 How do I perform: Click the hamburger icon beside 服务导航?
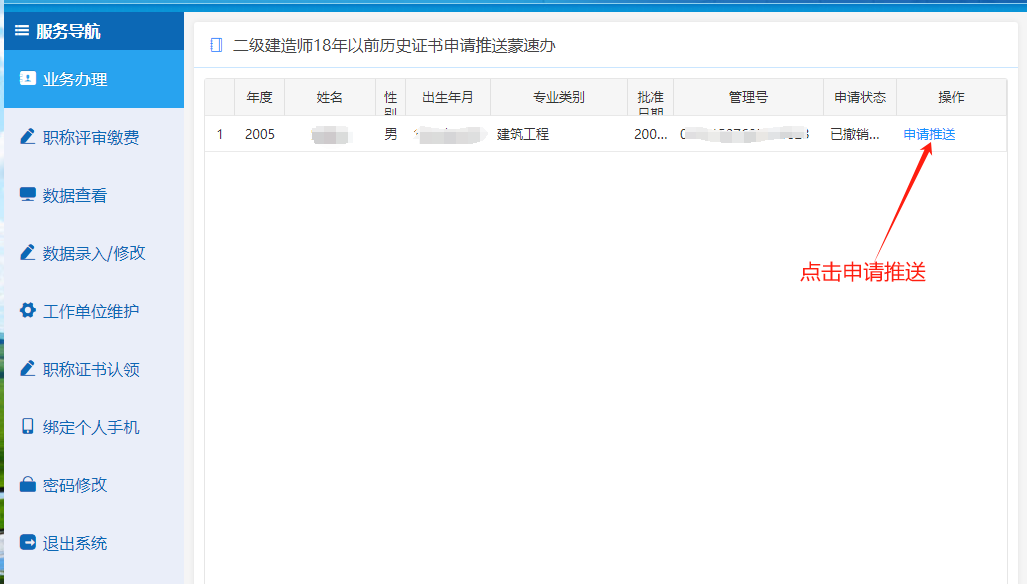point(22,31)
